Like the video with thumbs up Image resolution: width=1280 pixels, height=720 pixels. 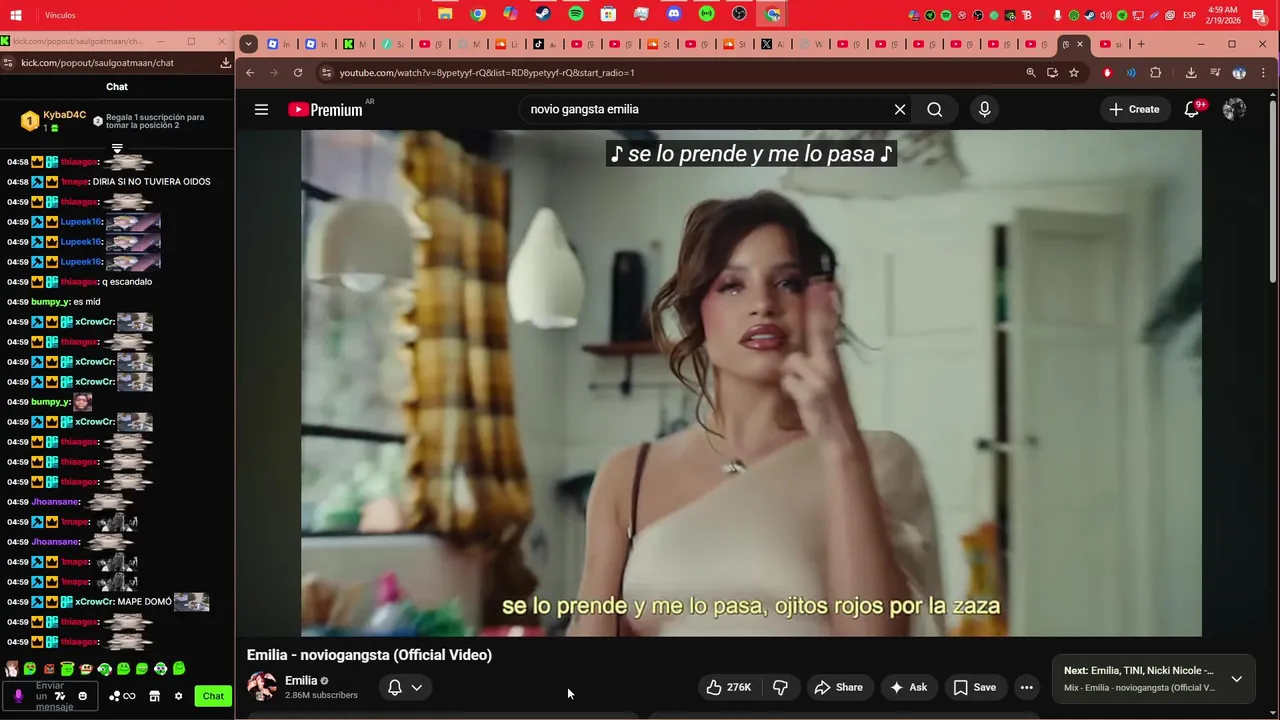pos(728,687)
